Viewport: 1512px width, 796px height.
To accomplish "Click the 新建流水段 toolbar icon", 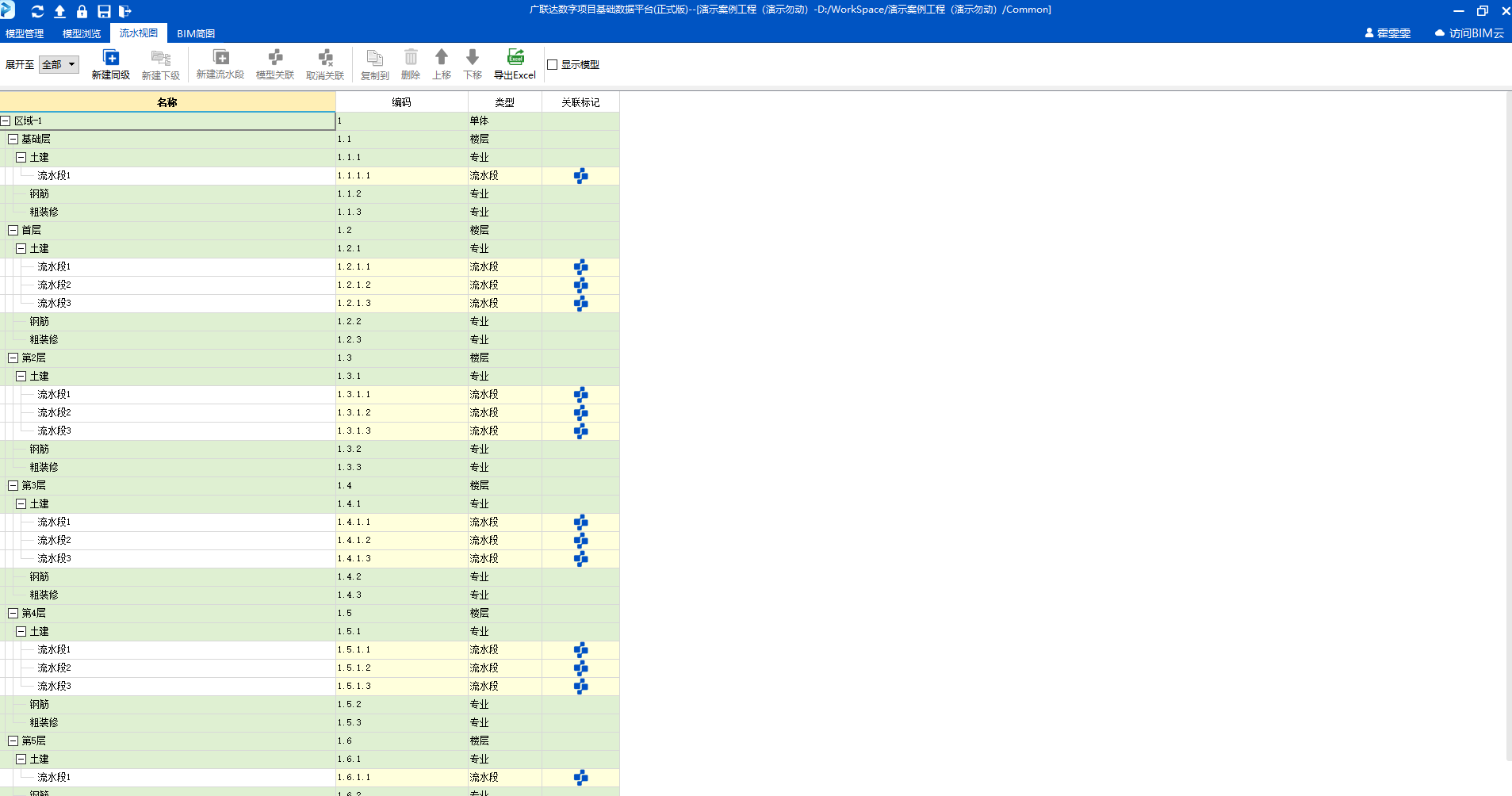I will click(x=221, y=57).
